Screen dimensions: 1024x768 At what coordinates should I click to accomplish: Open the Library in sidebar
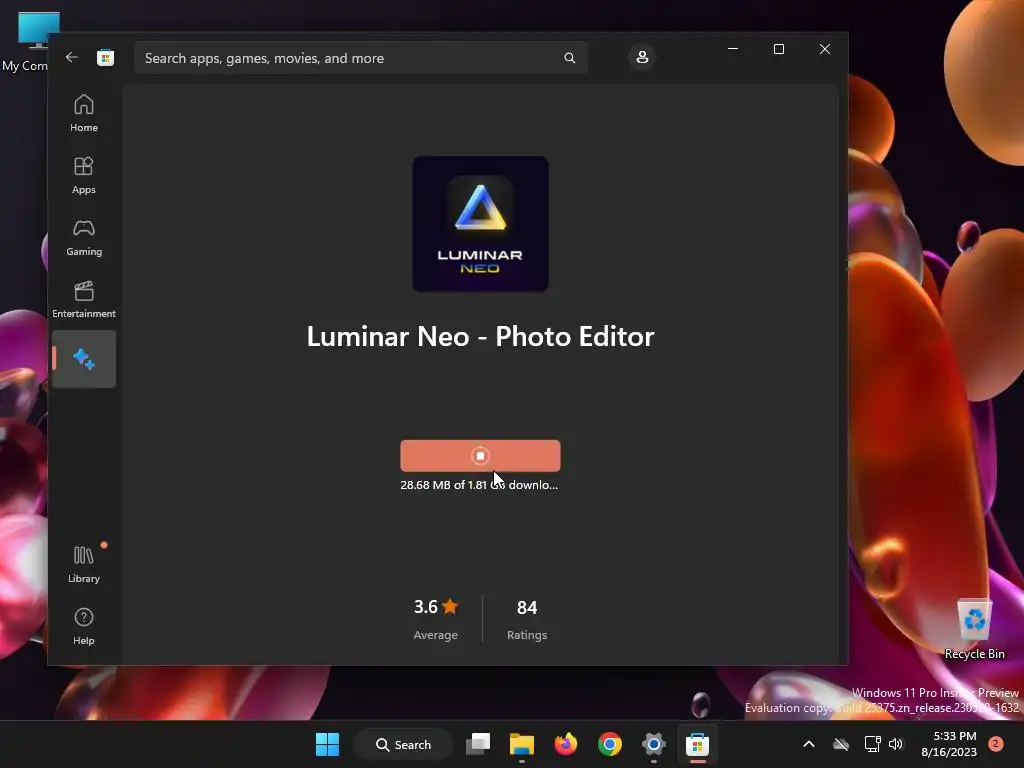84,564
